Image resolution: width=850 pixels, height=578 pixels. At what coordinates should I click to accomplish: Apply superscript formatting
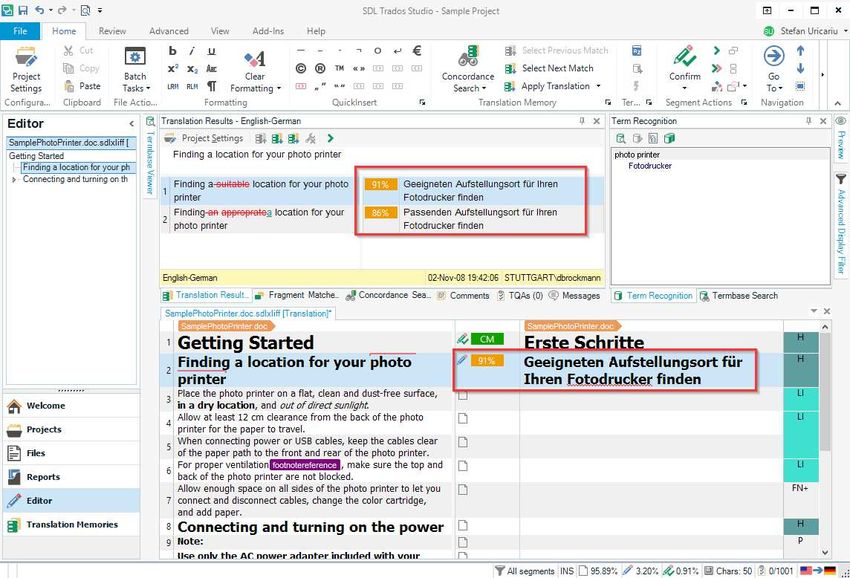pyautogui.click(x=173, y=68)
